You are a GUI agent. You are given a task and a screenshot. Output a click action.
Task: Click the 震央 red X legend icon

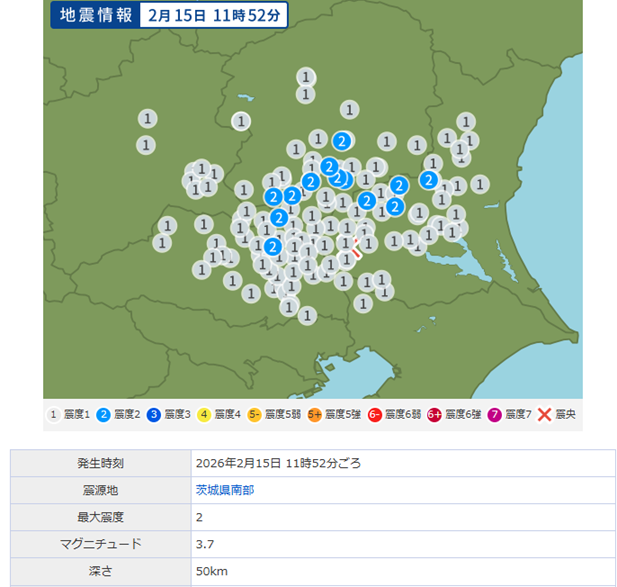(x=544, y=414)
